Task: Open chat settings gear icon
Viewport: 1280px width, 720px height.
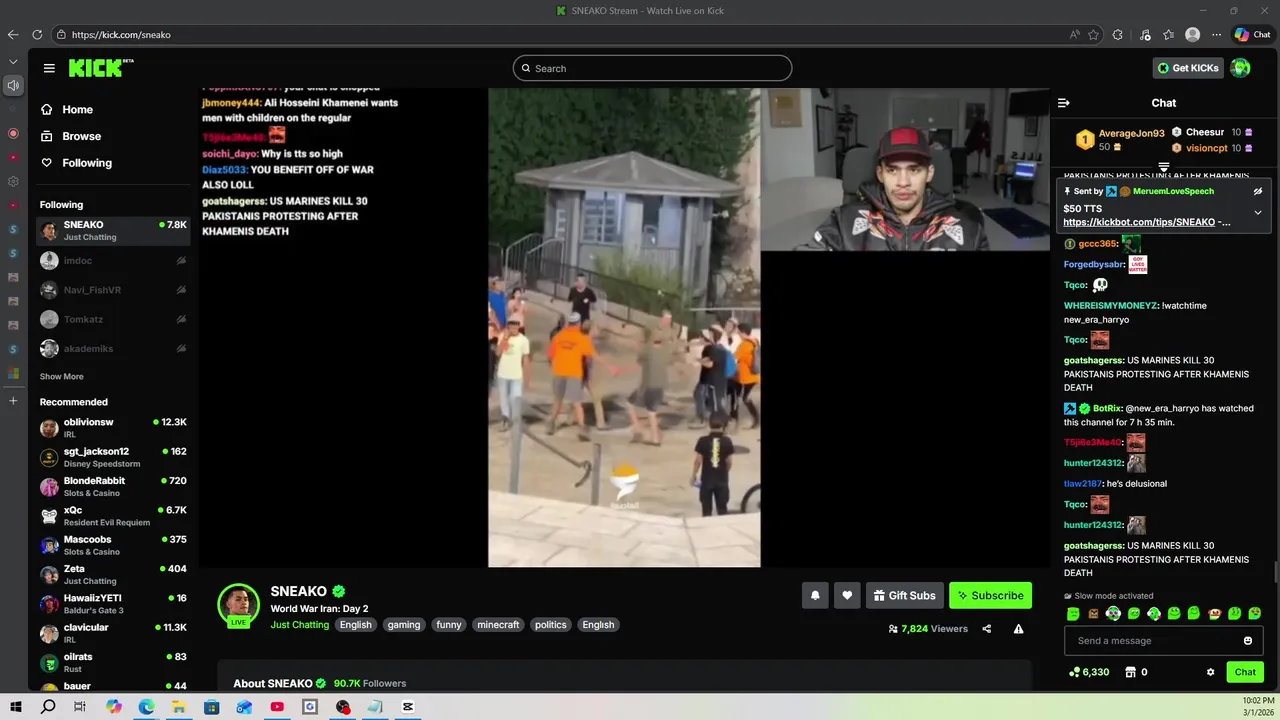Action: click(x=1211, y=673)
